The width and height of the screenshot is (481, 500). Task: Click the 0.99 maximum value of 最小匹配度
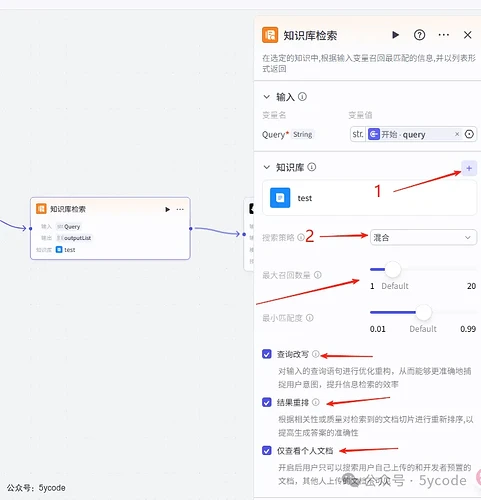pos(468,329)
